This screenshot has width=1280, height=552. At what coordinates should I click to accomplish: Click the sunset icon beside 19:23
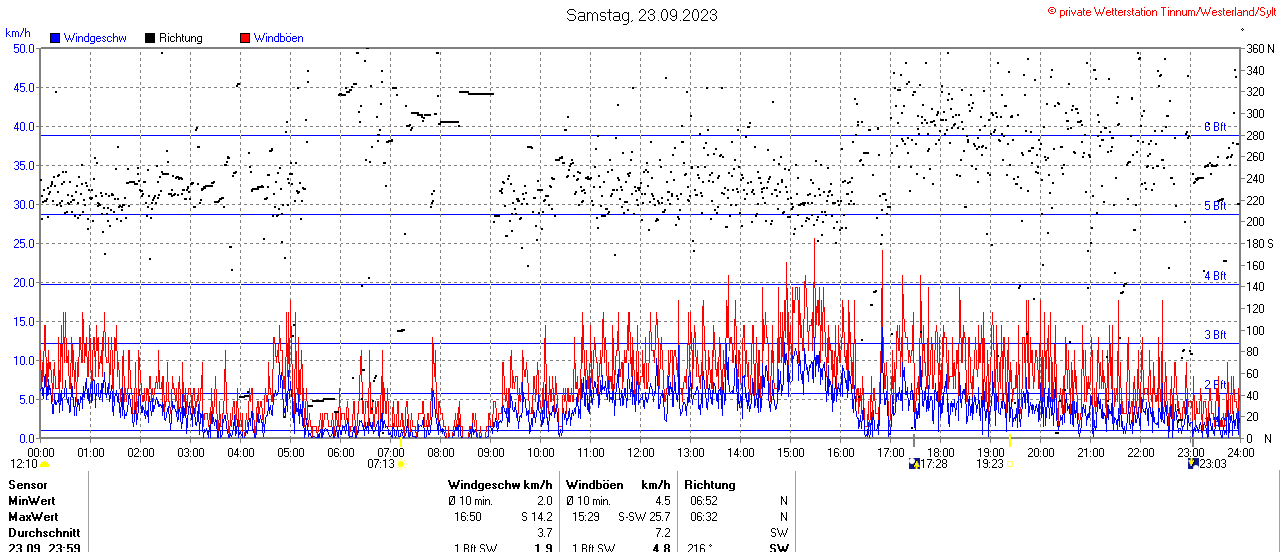1011,464
